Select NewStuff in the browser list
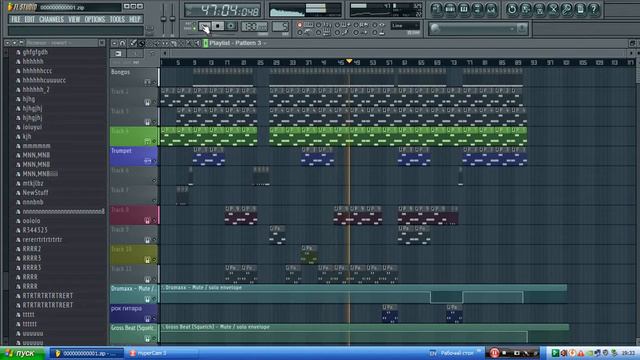Screen dimensions: 640x360 [36, 193]
